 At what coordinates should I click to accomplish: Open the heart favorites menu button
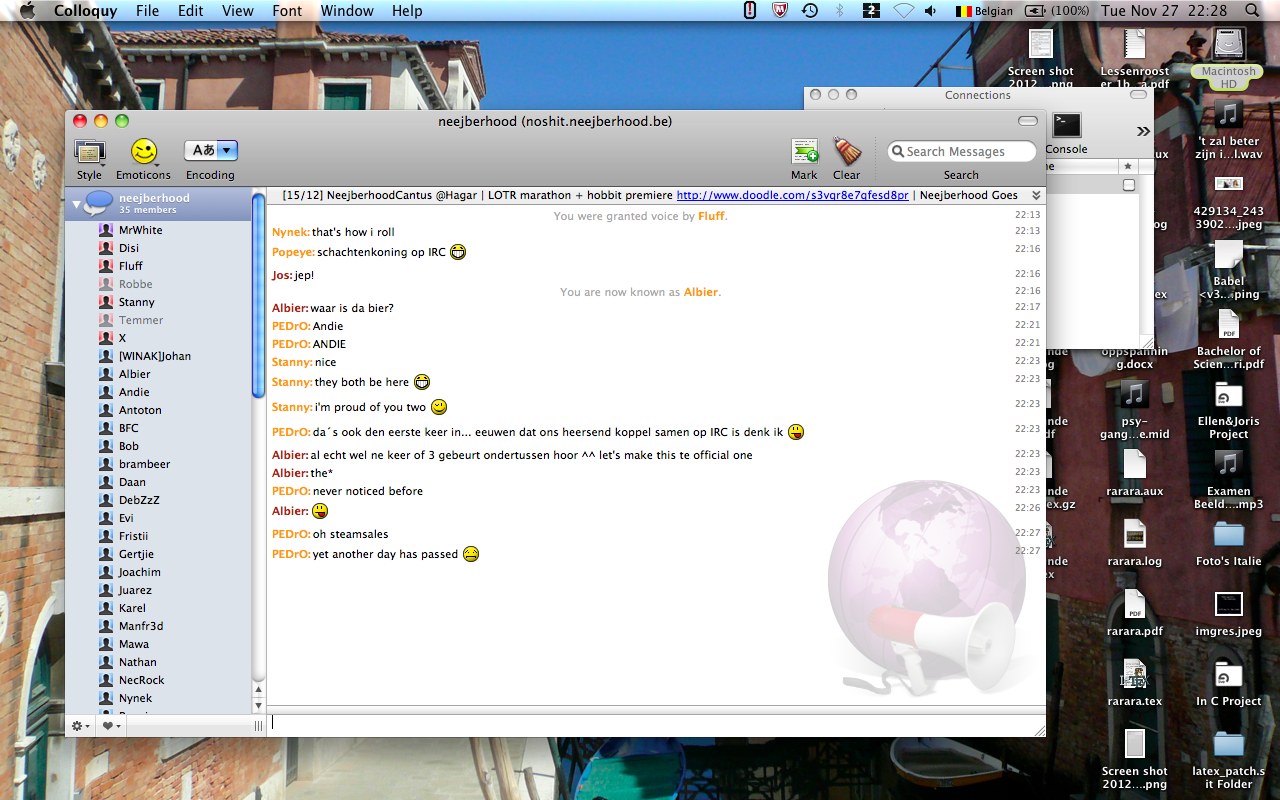[109, 726]
